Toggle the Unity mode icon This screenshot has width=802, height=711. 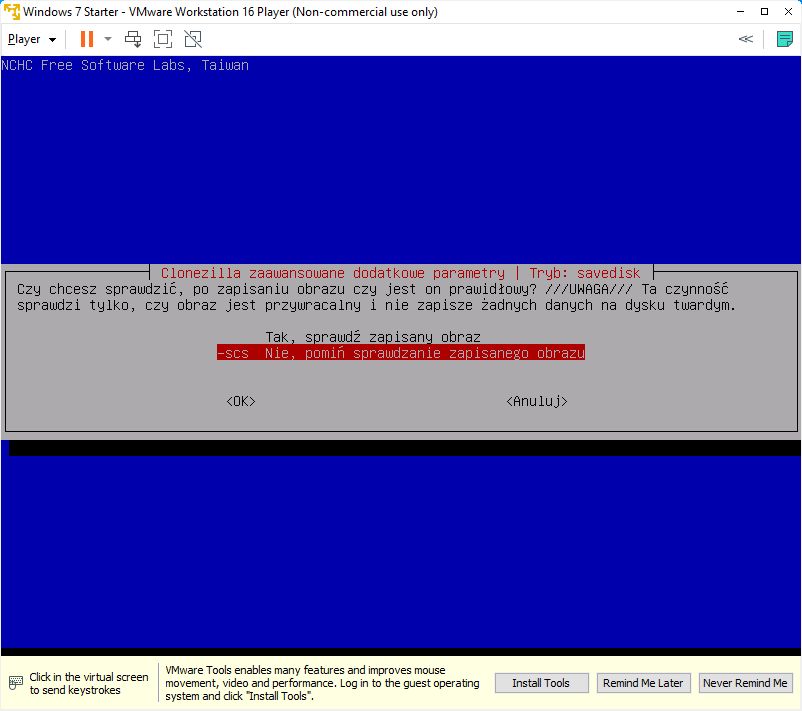[x=193, y=39]
